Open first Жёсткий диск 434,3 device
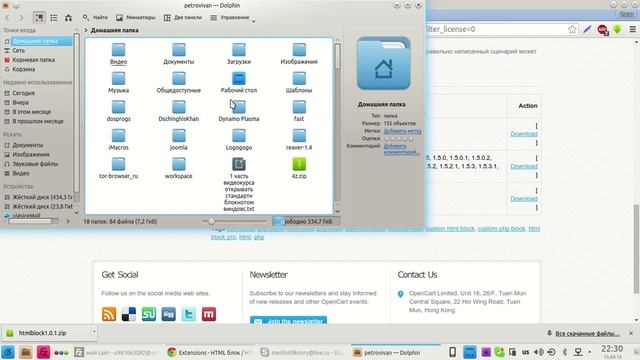This screenshot has width=640, height=360. click(38, 197)
